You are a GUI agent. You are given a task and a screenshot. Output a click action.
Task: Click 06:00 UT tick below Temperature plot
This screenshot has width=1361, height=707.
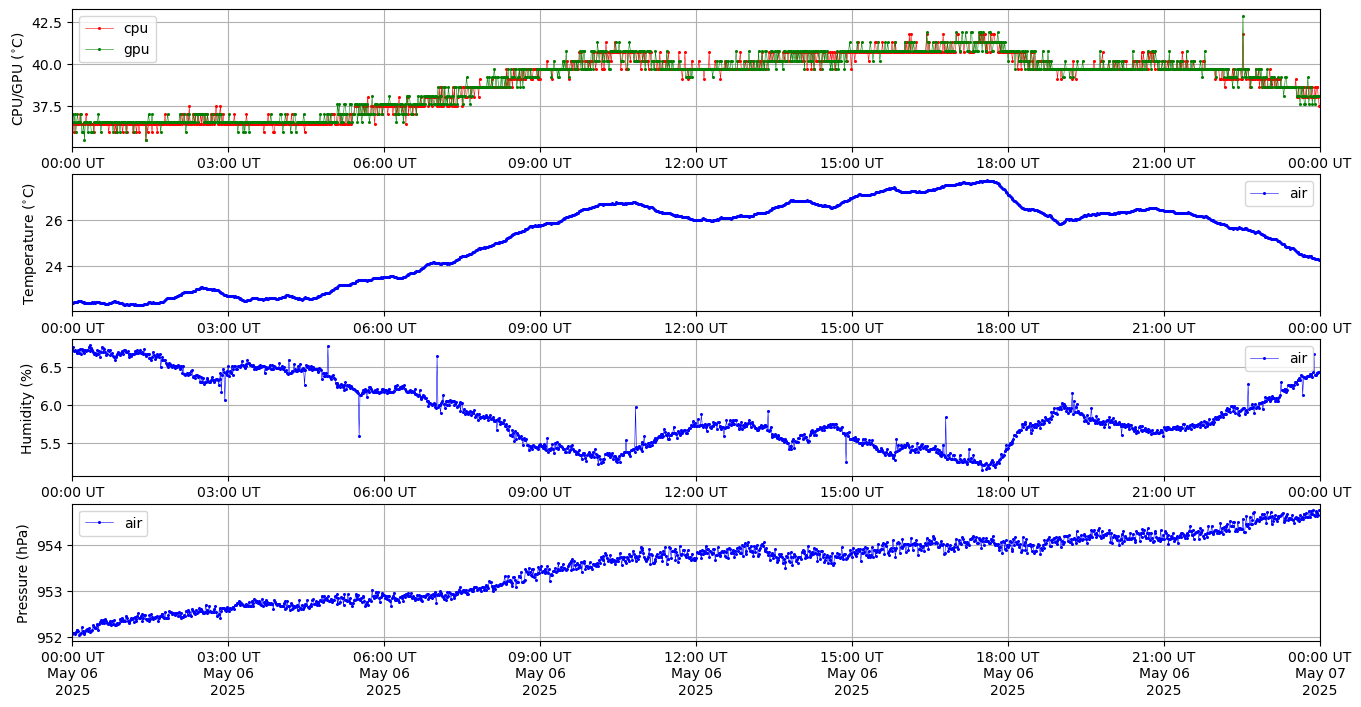[x=384, y=327]
